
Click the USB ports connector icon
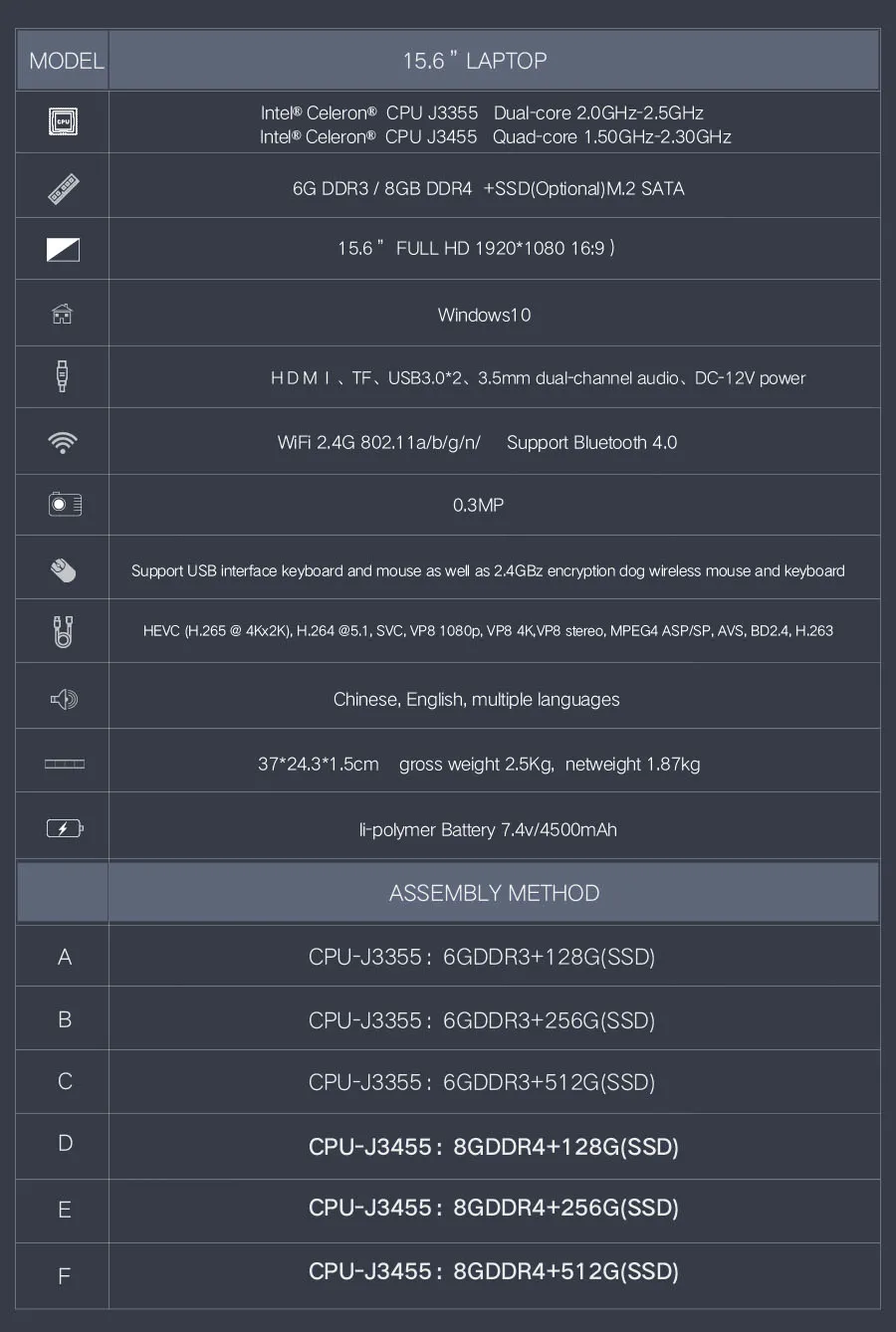(x=63, y=377)
